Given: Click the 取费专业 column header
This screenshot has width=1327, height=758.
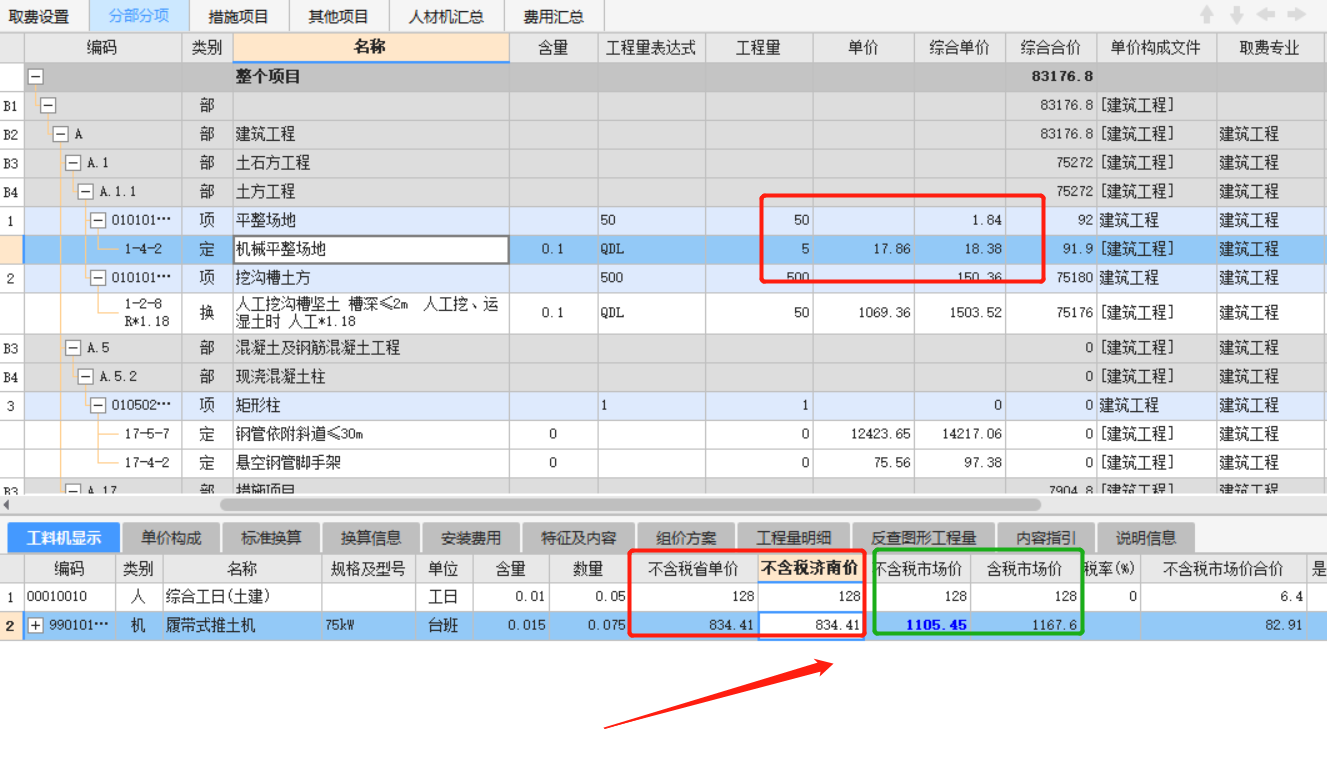Looking at the screenshot, I should [x=1269, y=47].
